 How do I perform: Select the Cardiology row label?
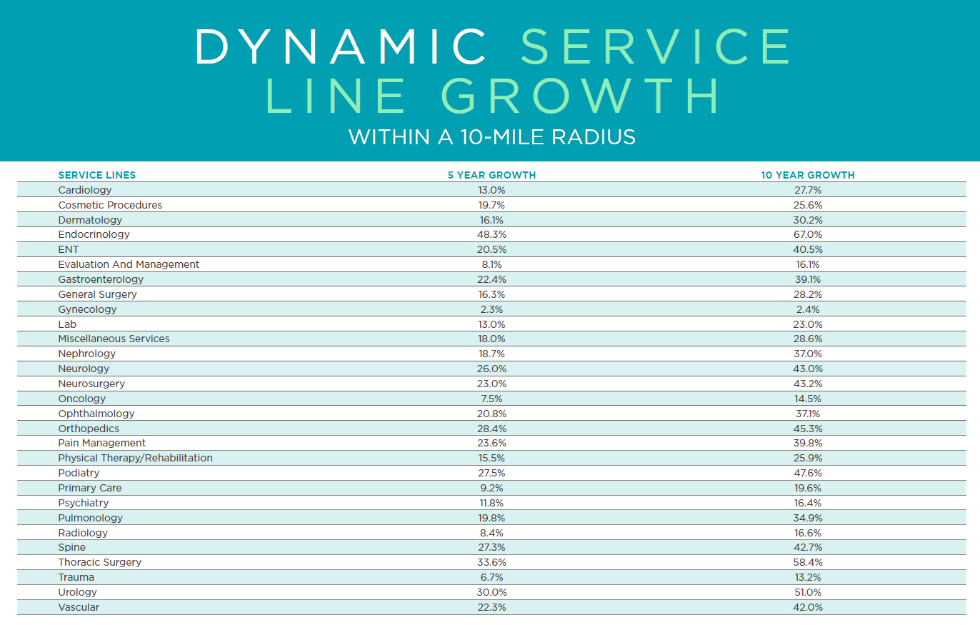coord(85,190)
